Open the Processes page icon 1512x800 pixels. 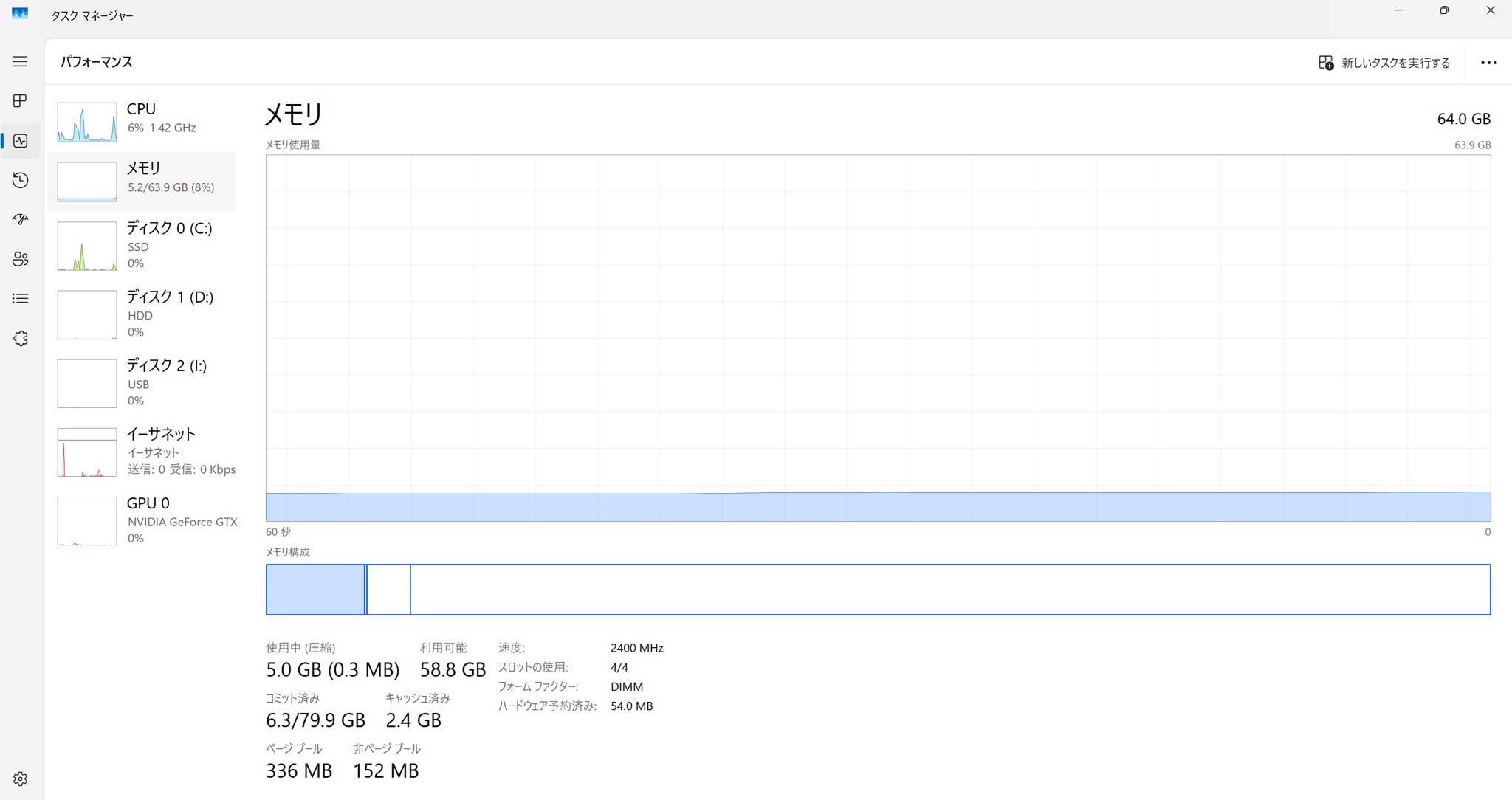point(20,101)
